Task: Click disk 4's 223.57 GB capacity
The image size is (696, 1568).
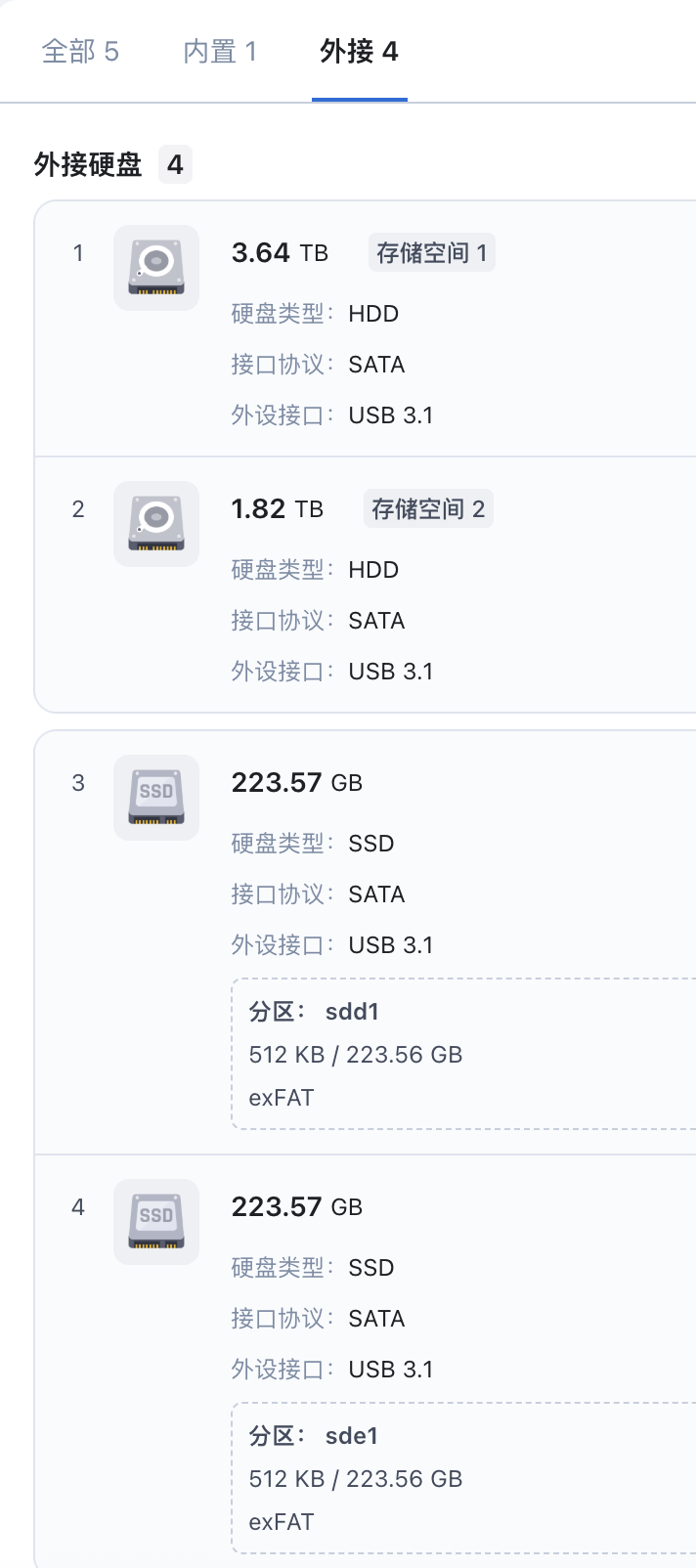Action: click(x=296, y=1207)
